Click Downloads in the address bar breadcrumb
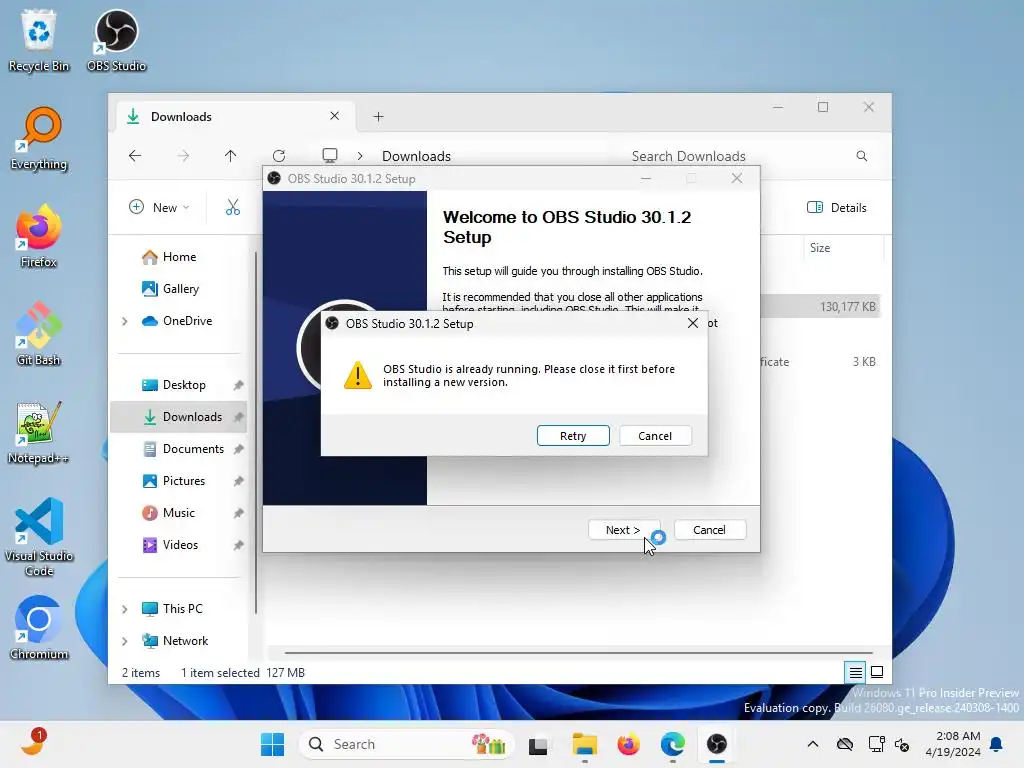This screenshot has width=1024, height=768. coord(416,156)
